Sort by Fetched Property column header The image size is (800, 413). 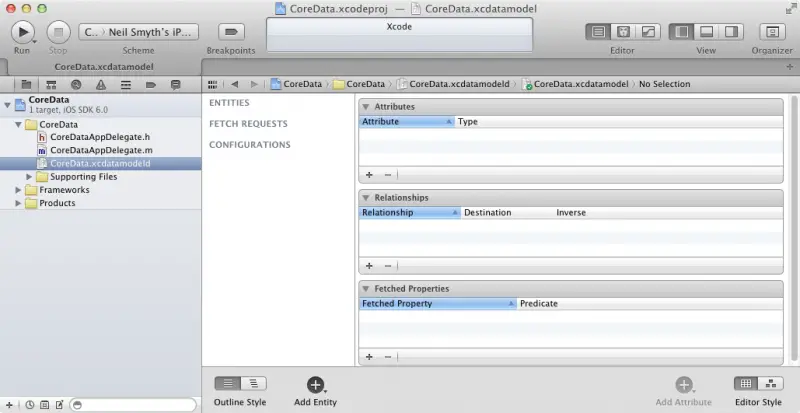438,304
